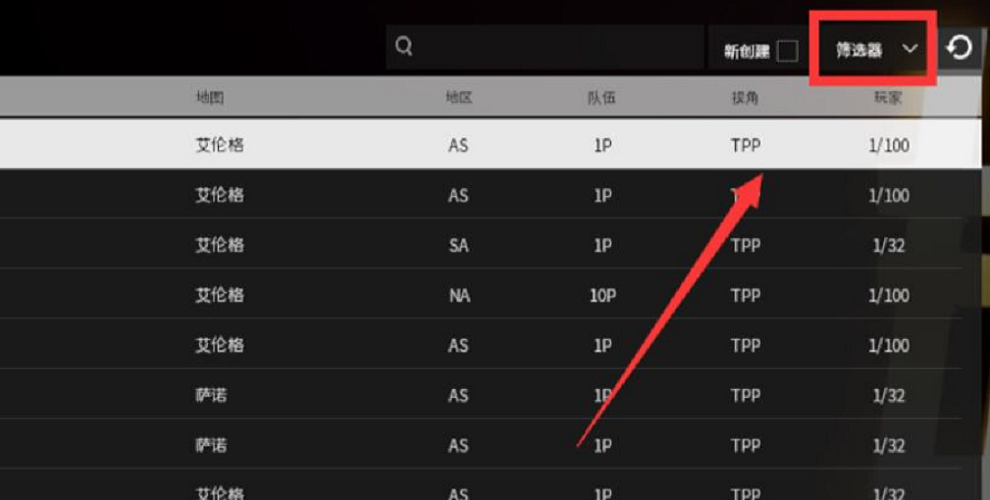Click the TPP cell in the NA row
The width and height of the screenshot is (990, 500).
pyautogui.click(x=746, y=295)
